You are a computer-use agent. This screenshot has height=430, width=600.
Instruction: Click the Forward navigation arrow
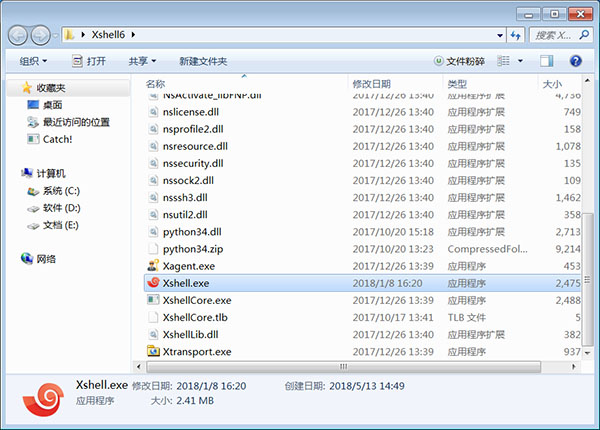pyautogui.click(x=41, y=36)
